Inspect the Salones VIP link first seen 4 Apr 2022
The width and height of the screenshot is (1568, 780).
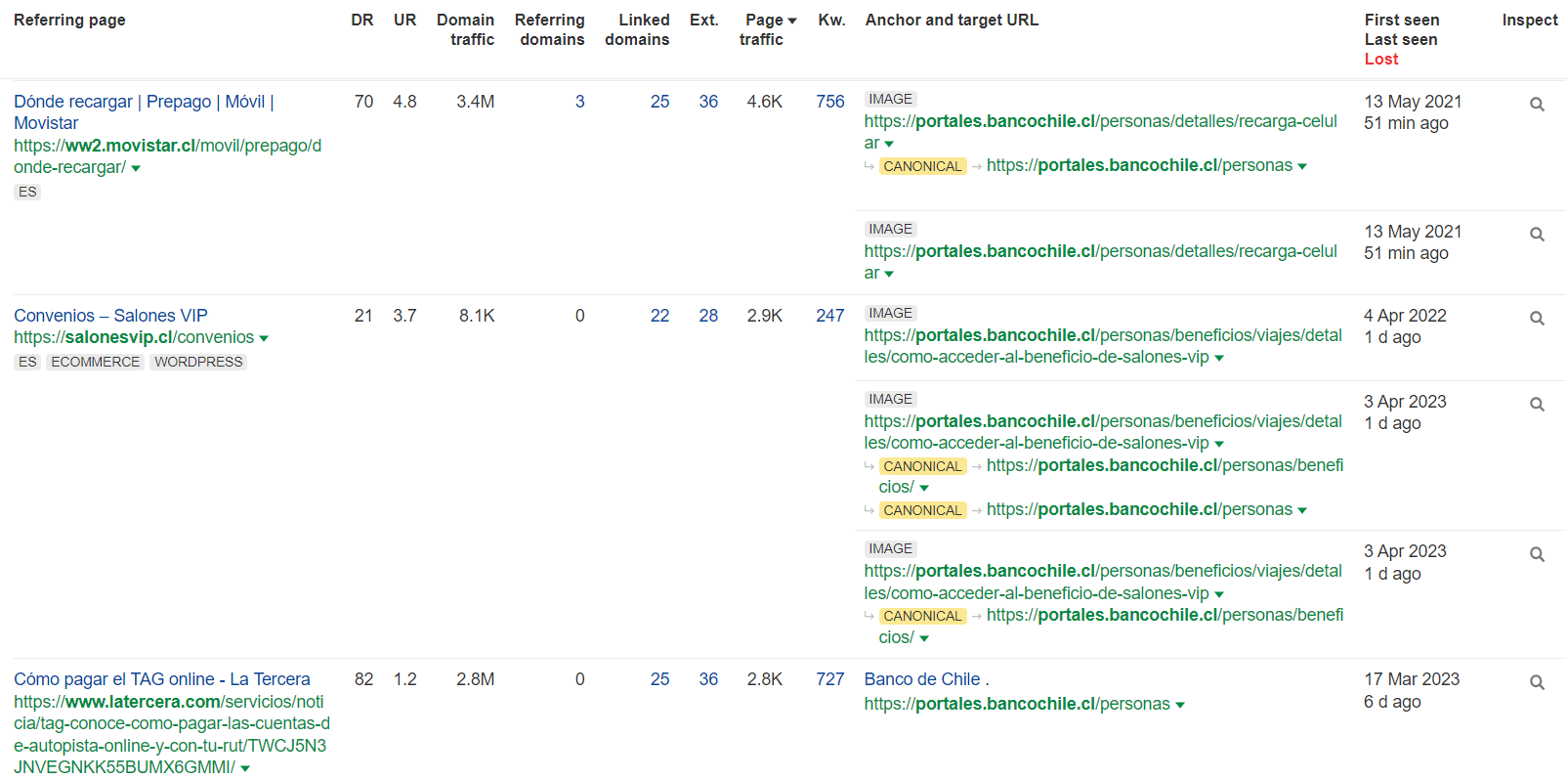point(1537,319)
